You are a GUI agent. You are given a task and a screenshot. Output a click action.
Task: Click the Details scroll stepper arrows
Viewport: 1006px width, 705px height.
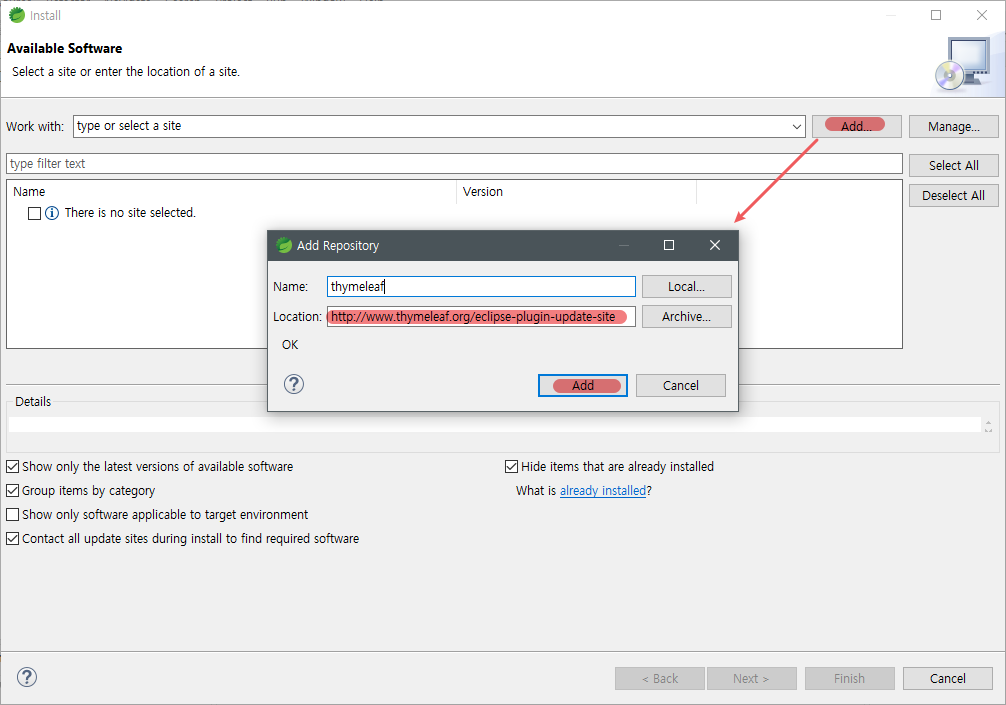coord(988,425)
